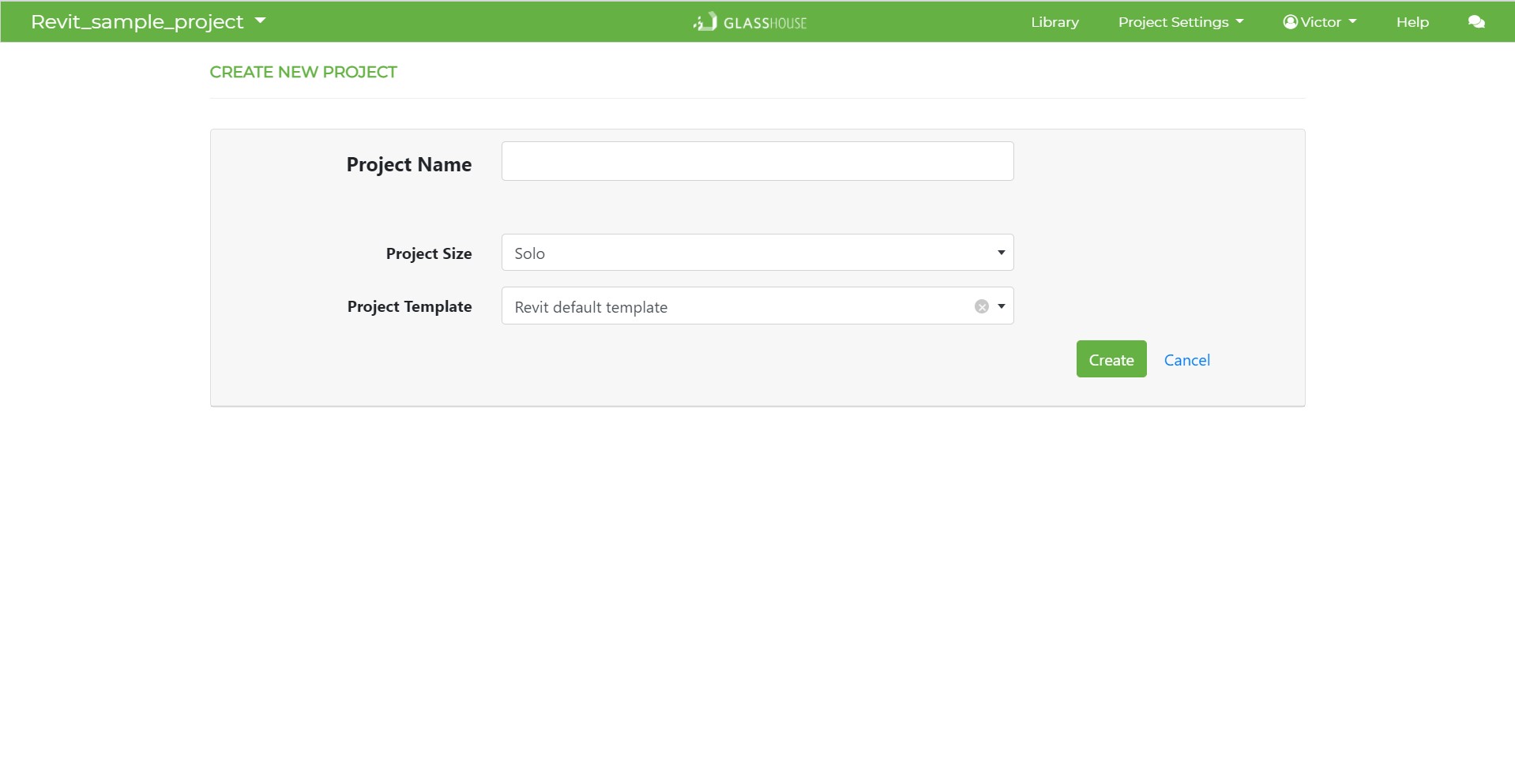1515x784 pixels.
Task: Click the Revit default template text
Action: (x=591, y=307)
